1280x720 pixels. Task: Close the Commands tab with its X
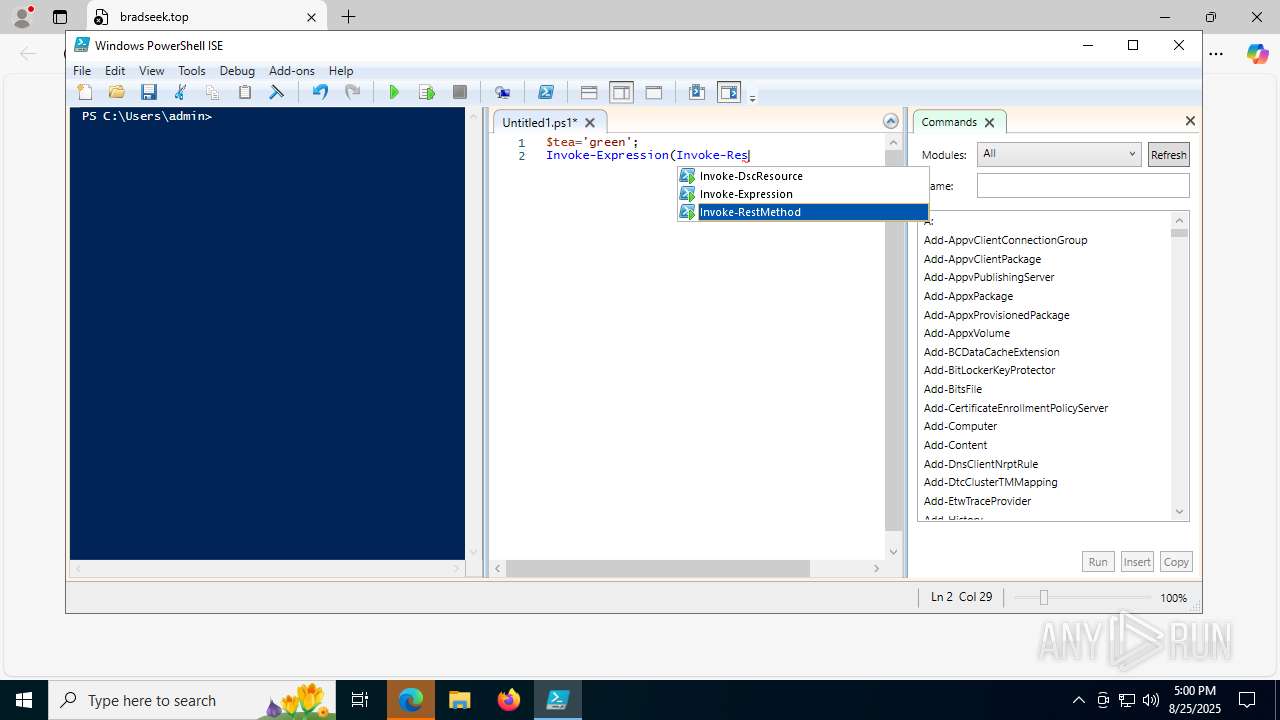[x=989, y=122]
